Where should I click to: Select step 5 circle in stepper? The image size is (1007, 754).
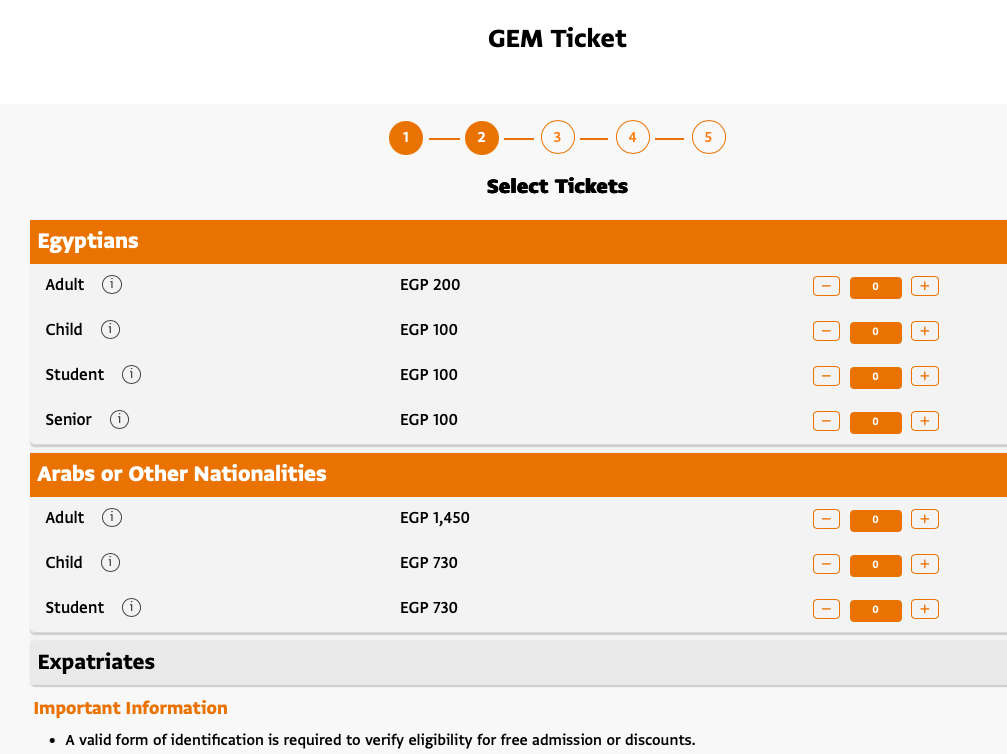[708, 137]
